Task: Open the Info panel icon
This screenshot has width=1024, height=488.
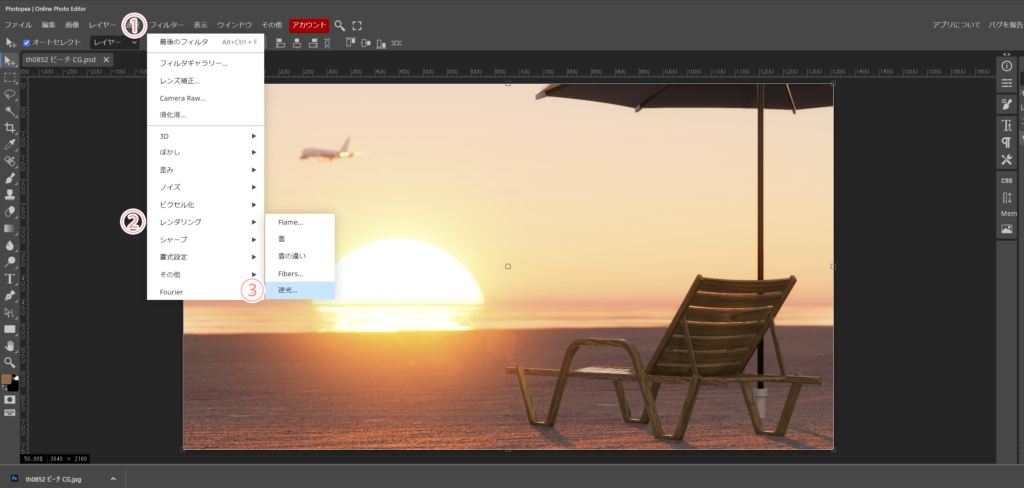Action: click(1006, 66)
